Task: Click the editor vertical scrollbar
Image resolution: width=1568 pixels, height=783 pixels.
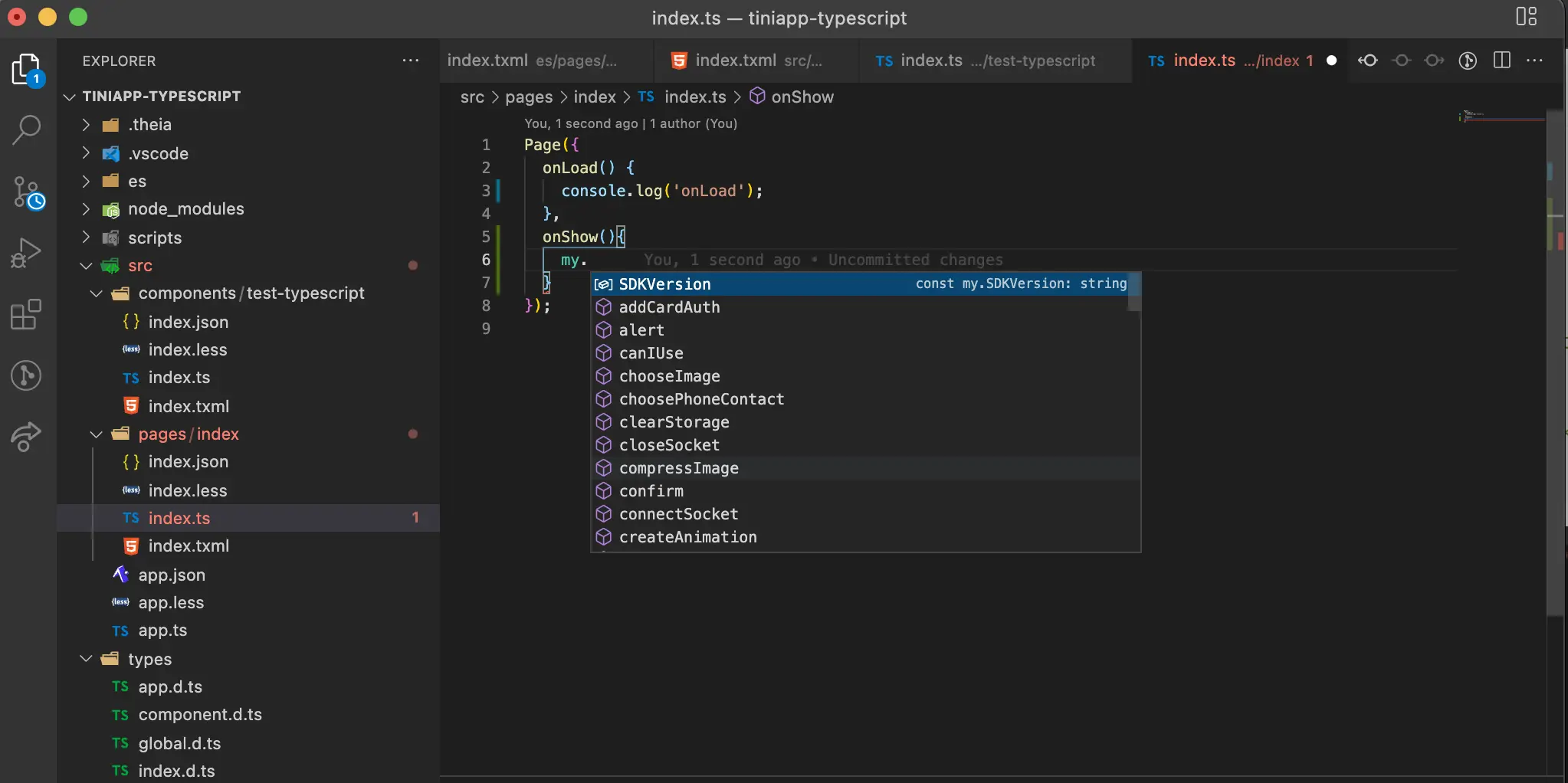Action: 1555,364
